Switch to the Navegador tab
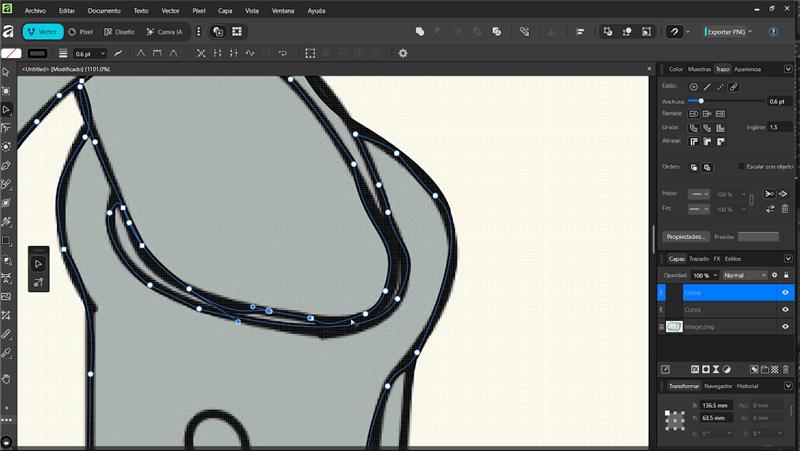The image size is (800, 451). (718, 386)
